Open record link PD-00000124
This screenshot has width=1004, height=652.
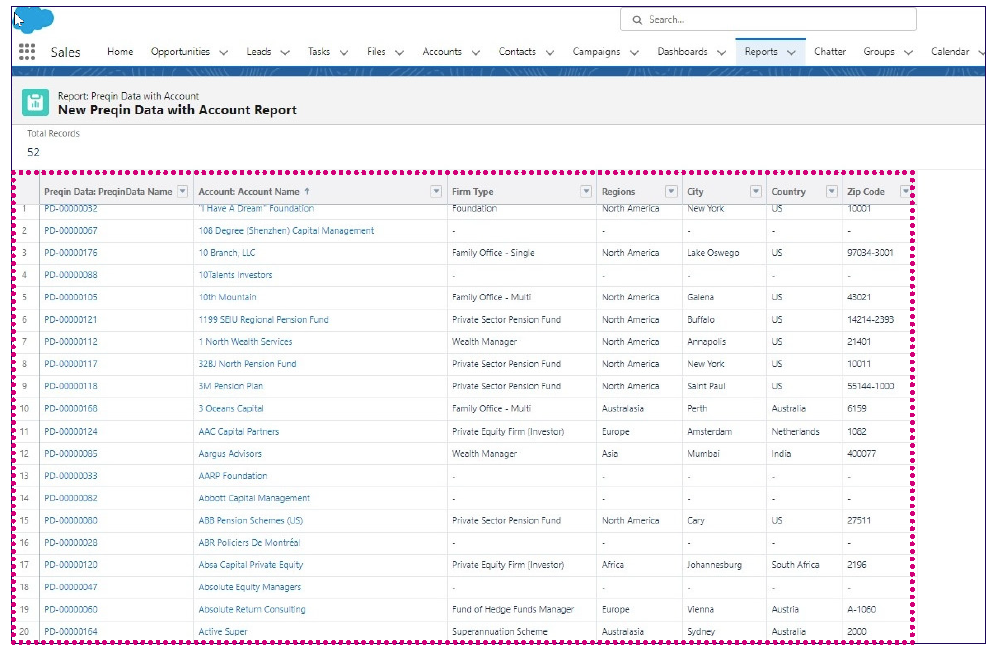tap(71, 432)
